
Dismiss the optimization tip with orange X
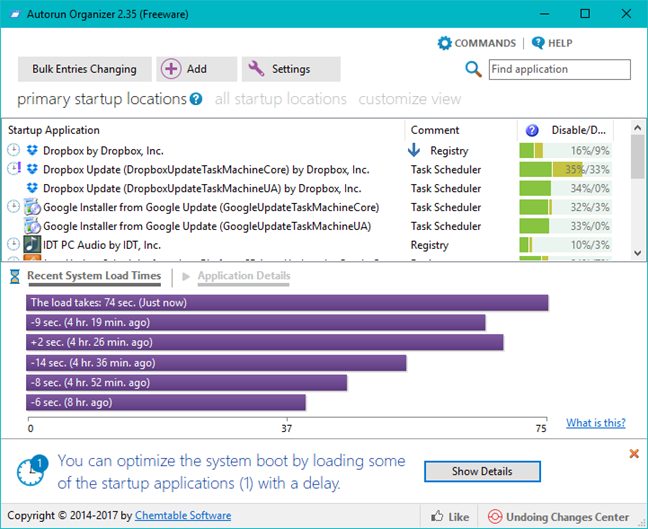tap(634, 454)
